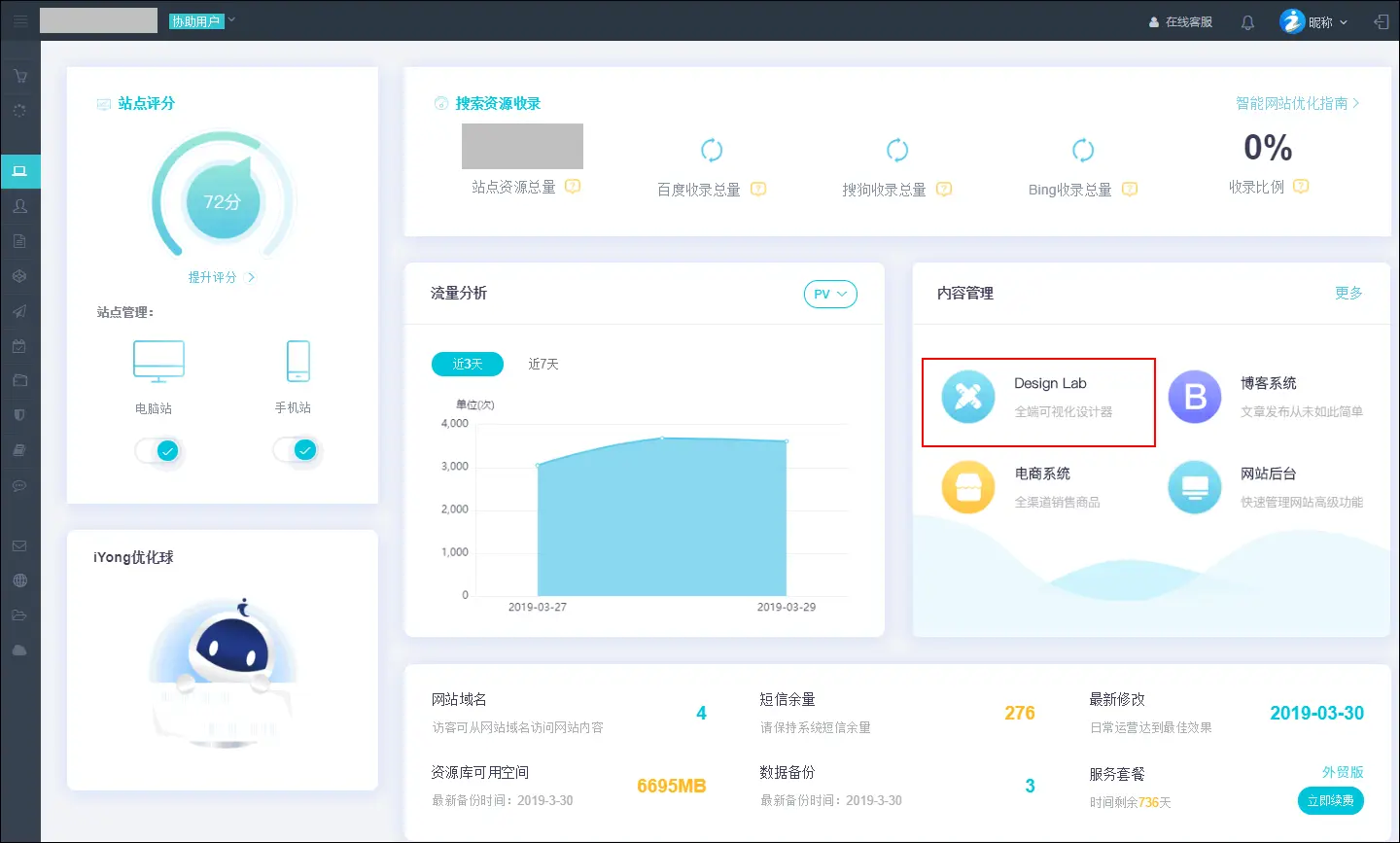
Task: Open the 网站后台 site backend icon
Action: (1194, 486)
